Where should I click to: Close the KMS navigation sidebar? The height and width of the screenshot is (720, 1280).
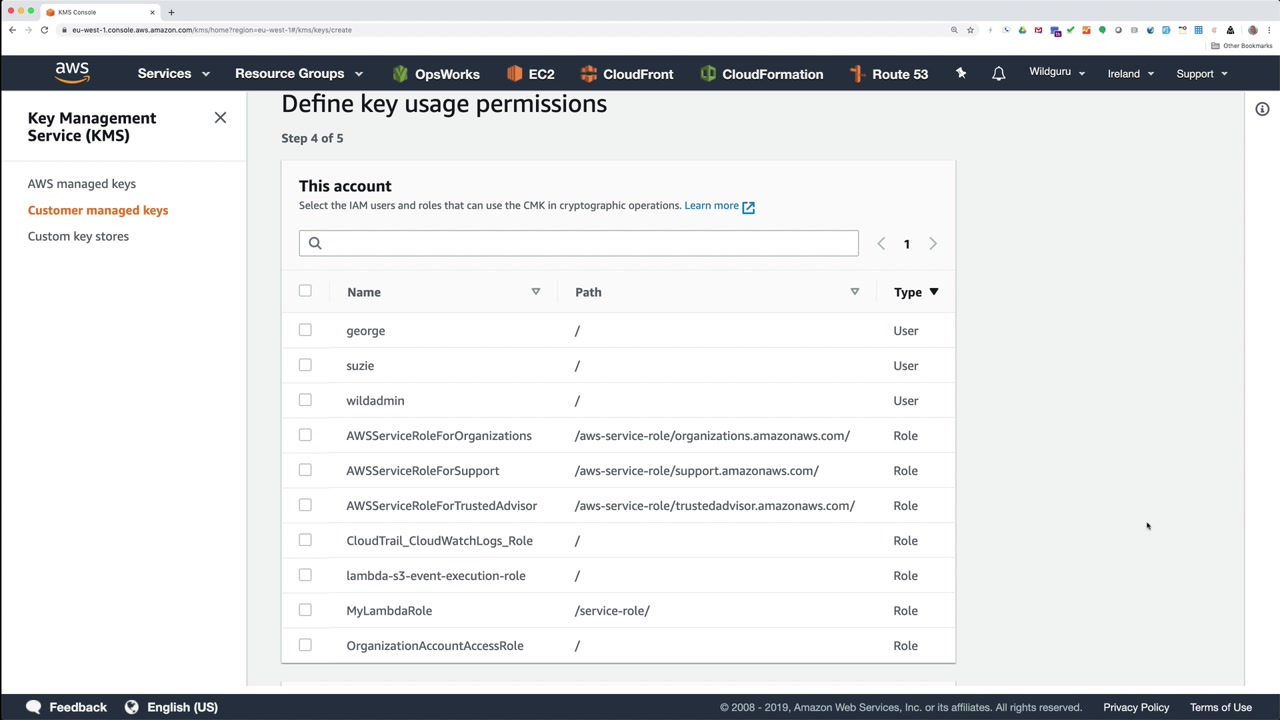click(220, 118)
